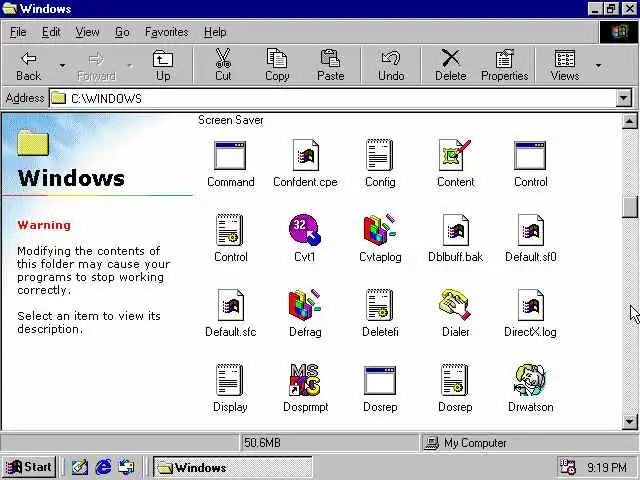Click the My Computer status bar zone
The width and height of the screenshot is (640, 480).
click(x=529, y=442)
